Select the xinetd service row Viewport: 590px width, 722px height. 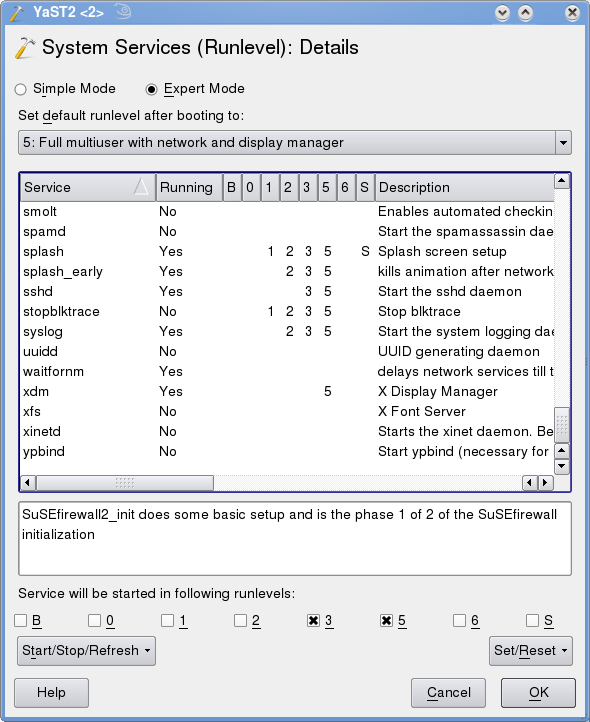click(287, 432)
